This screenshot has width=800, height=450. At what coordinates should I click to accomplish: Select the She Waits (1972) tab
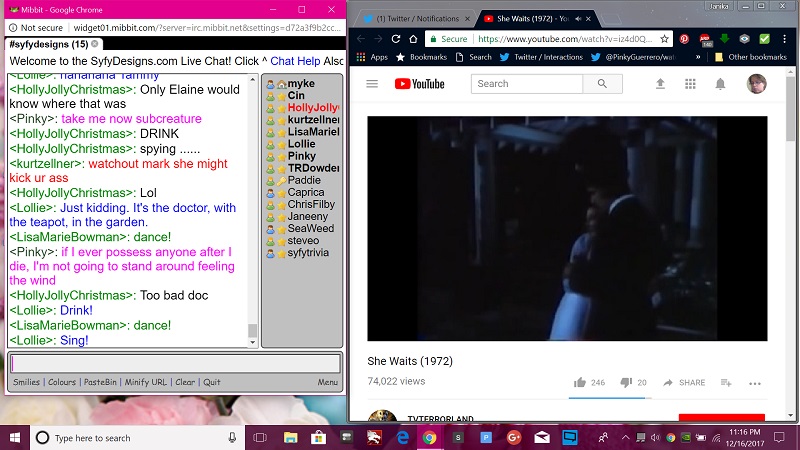point(531,19)
